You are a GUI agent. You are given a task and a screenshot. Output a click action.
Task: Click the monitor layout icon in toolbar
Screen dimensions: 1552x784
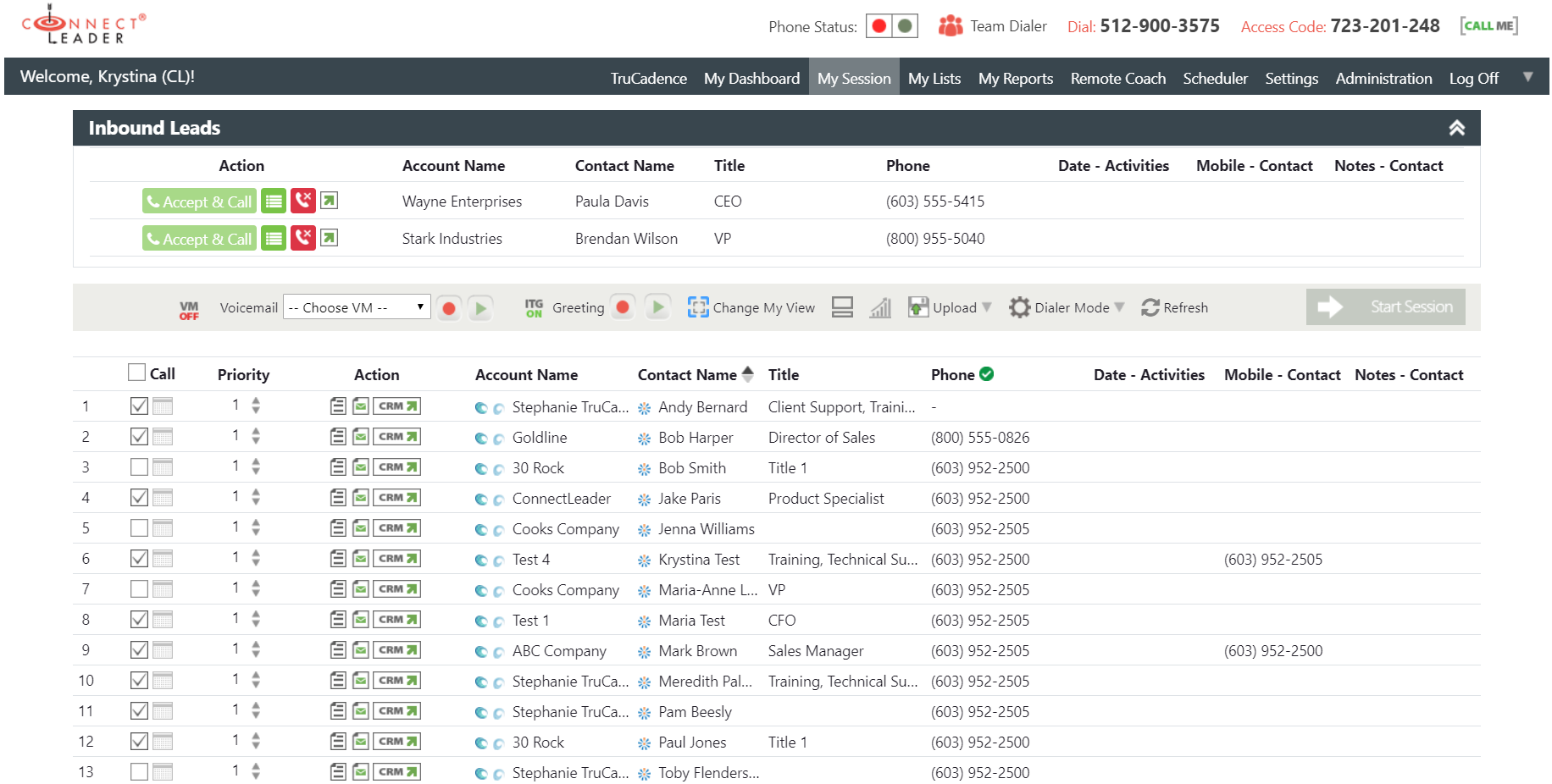tap(842, 307)
